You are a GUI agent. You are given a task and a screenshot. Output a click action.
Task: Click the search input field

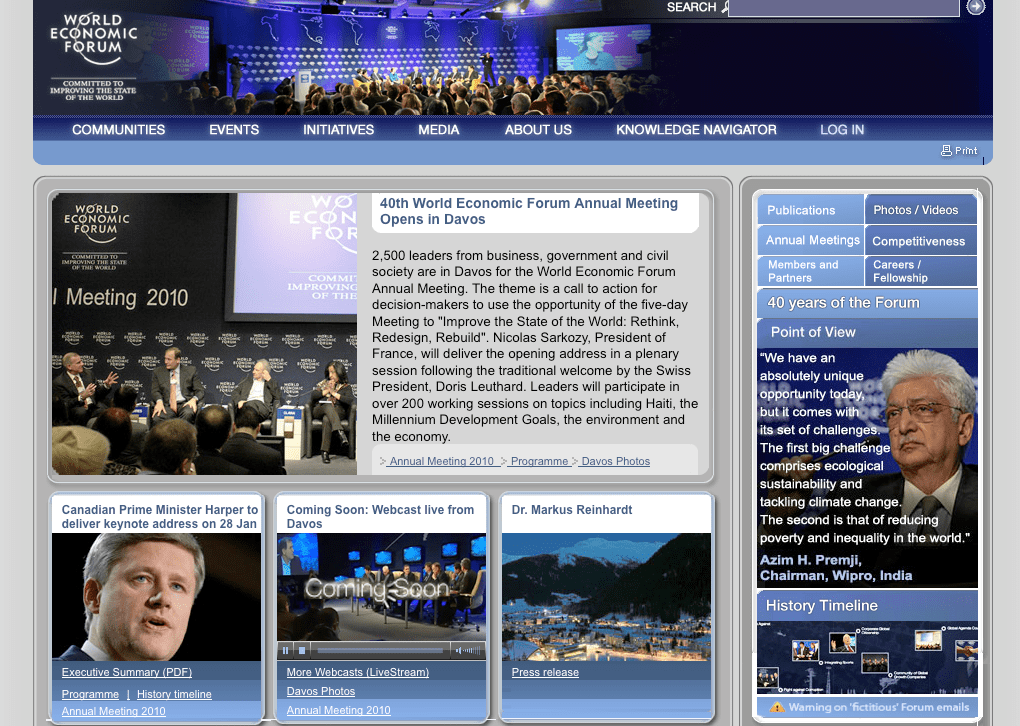843,8
